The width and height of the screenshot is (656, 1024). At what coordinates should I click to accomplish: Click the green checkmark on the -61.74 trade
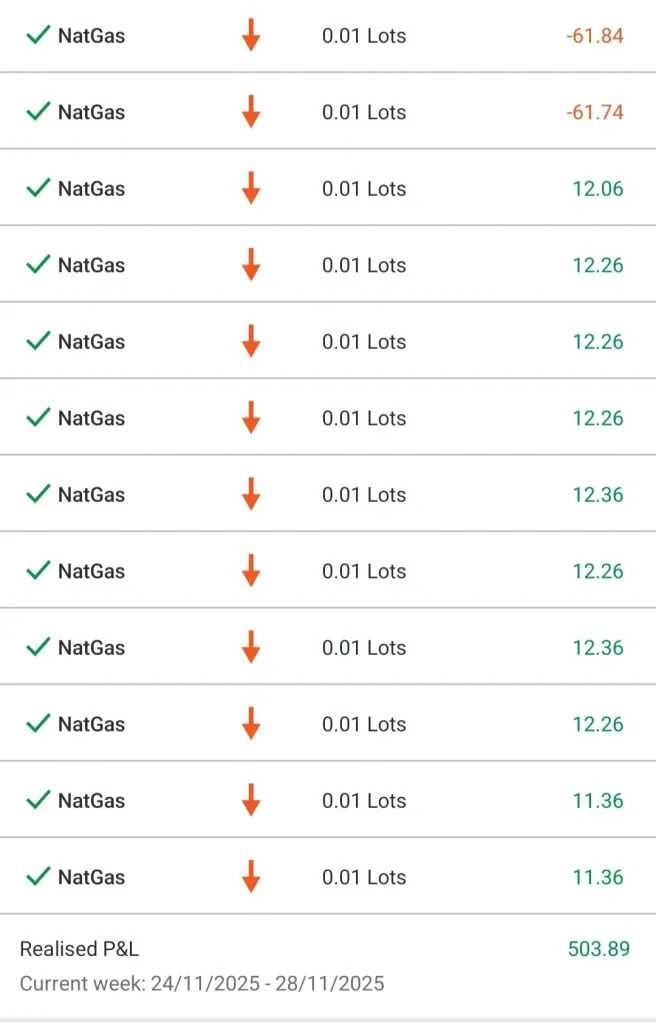[38, 112]
